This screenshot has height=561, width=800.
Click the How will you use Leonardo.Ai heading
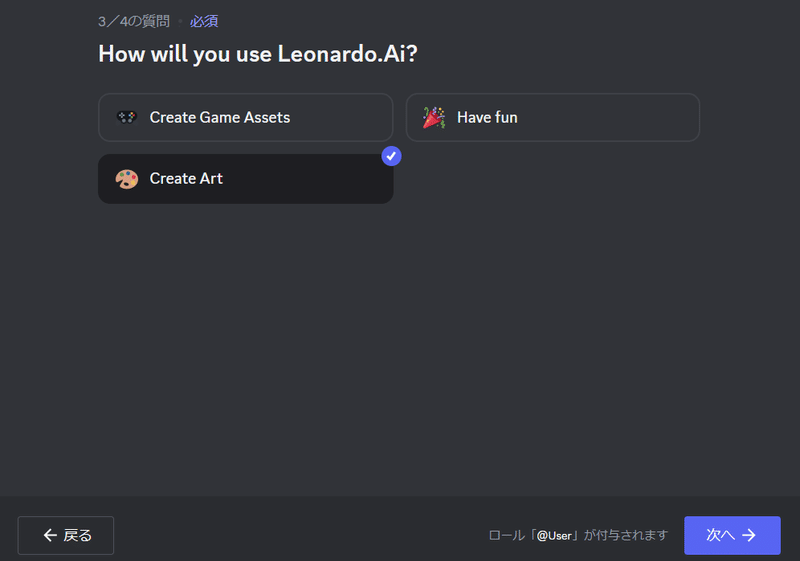tap(258, 54)
